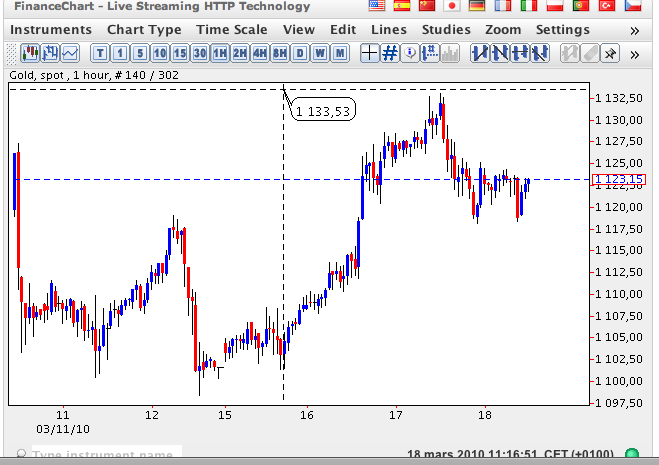Switch to the line chart icon

69,53
